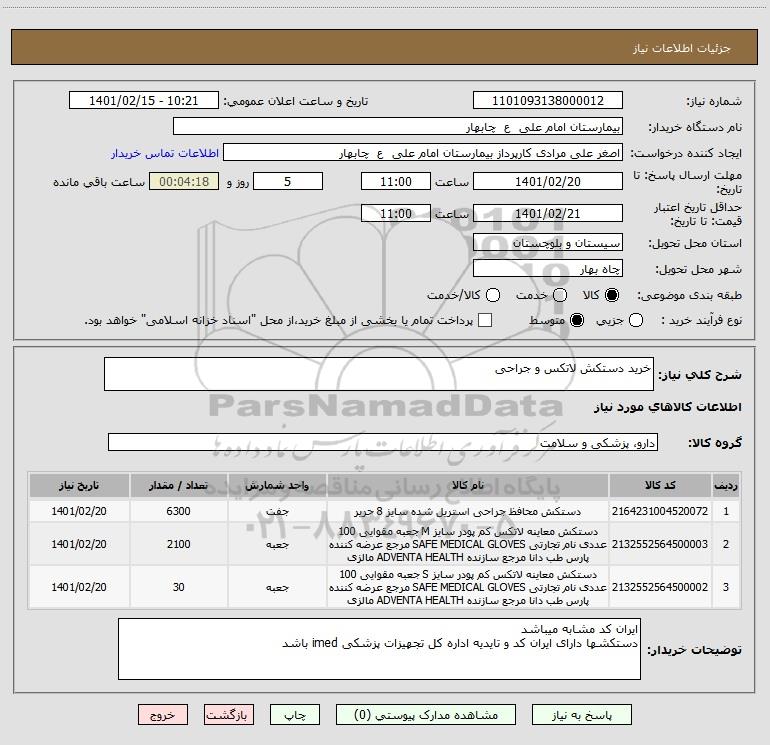Click the ردیف column header
The width and height of the screenshot is (770, 745).
(726, 485)
